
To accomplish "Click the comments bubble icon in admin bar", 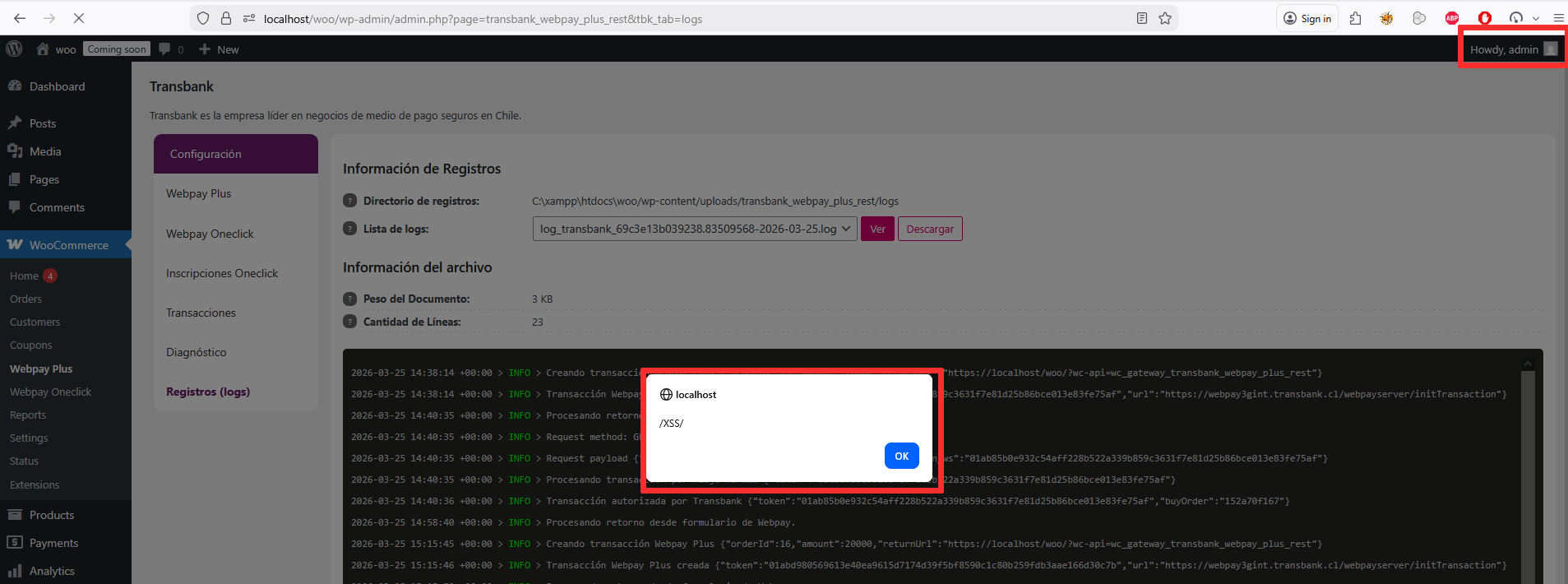I will 165,49.
